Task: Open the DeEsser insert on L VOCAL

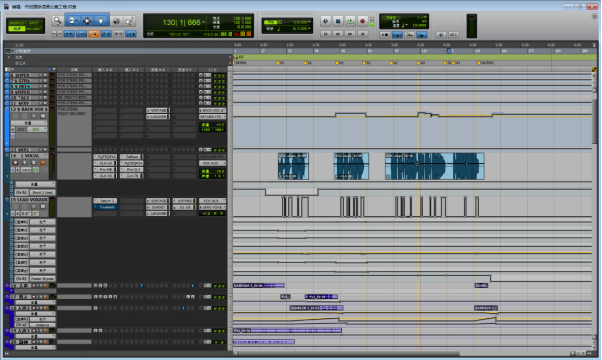Action: pyautogui.click(x=131, y=157)
